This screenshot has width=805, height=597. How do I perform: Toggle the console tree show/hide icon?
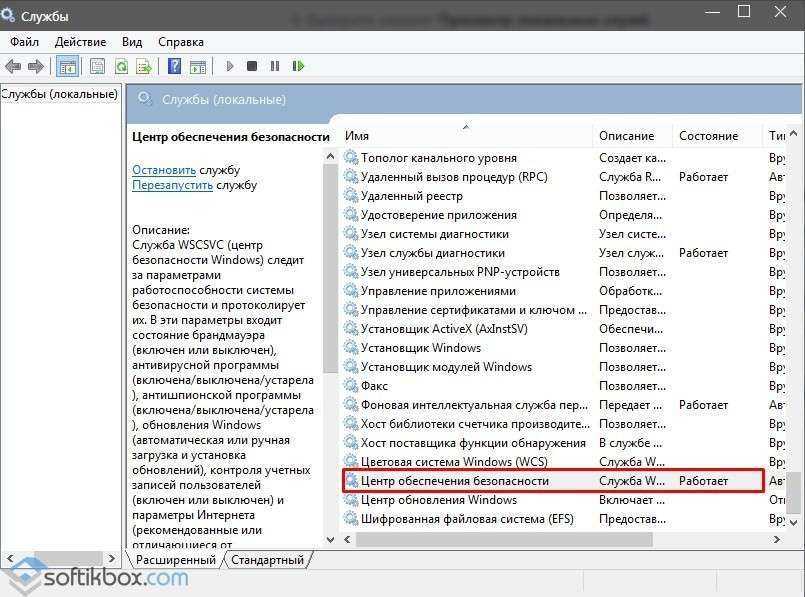68,66
